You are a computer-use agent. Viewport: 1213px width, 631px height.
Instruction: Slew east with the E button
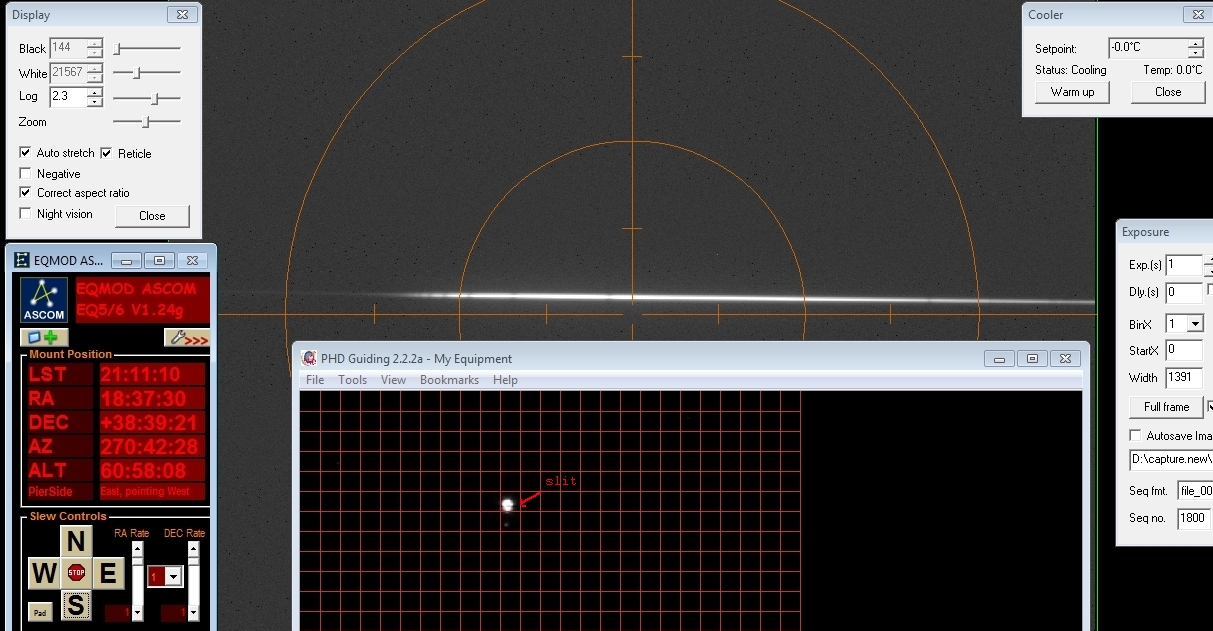pos(108,573)
